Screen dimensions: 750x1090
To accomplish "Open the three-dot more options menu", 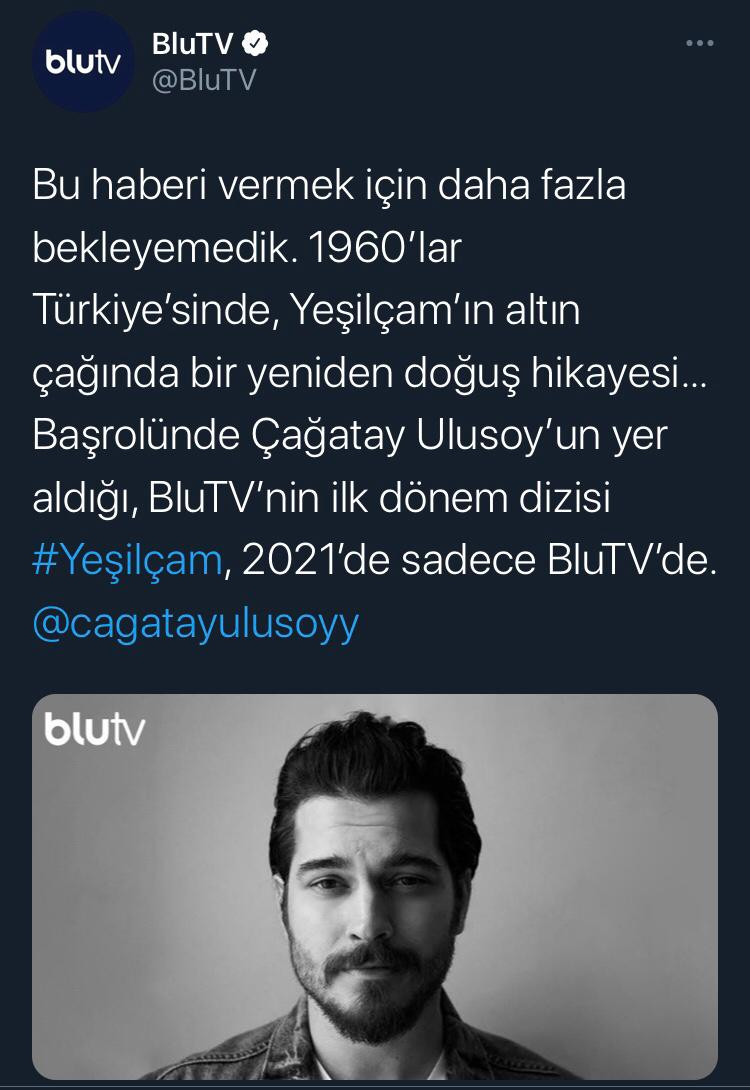I will (x=699, y=43).
